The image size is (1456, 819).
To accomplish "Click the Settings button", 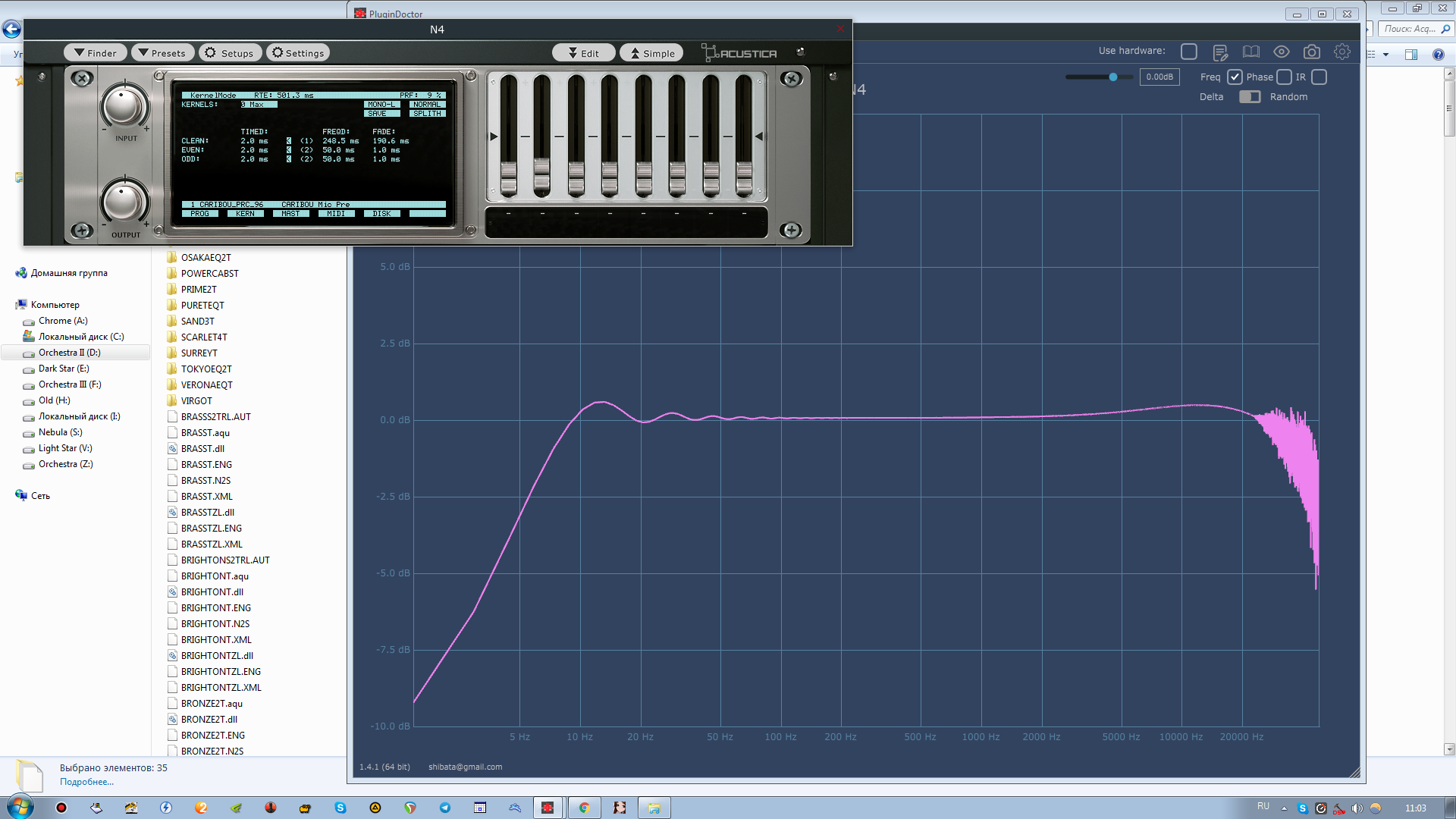I will coord(297,53).
